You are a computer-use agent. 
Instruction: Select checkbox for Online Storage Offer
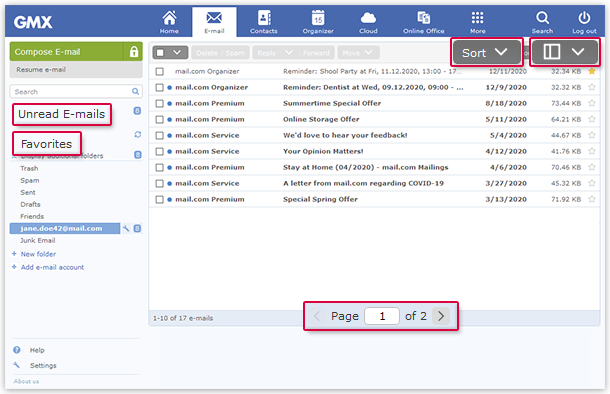tap(160, 119)
